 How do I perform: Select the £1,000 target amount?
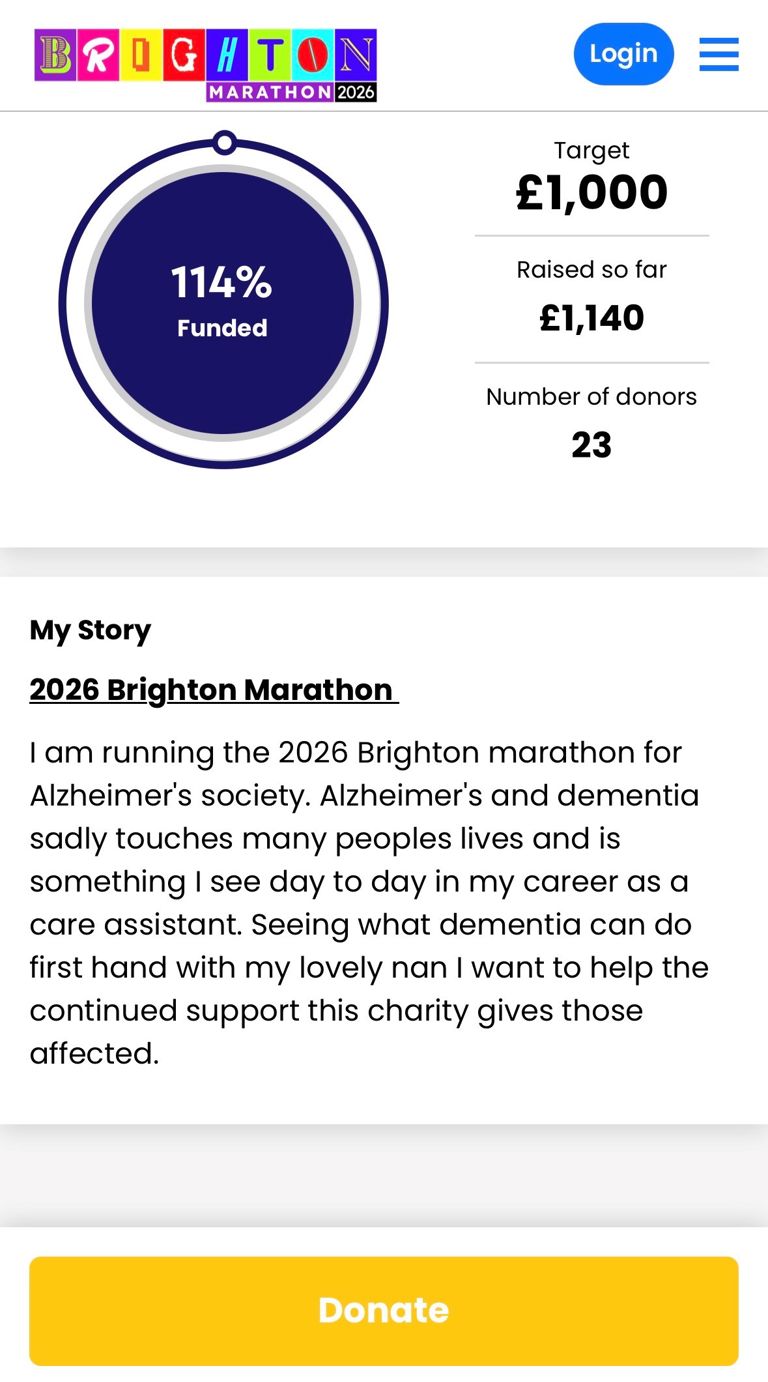[x=591, y=193]
